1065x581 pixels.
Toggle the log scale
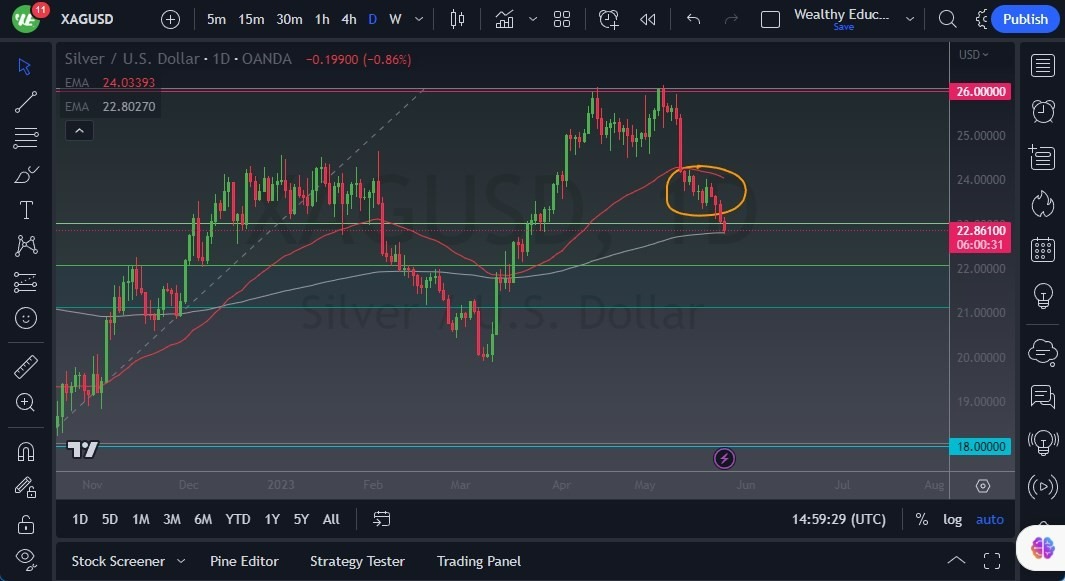click(x=952, y=519)
